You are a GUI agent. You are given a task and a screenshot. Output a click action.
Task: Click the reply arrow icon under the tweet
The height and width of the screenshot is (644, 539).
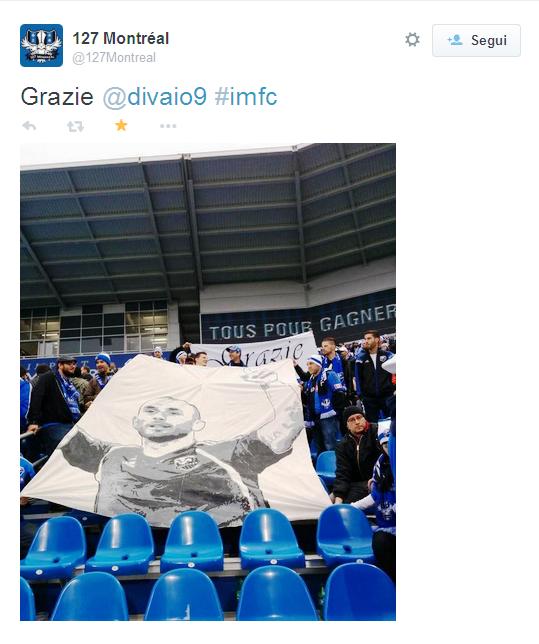pyautogui.click(x=29, y=126)
